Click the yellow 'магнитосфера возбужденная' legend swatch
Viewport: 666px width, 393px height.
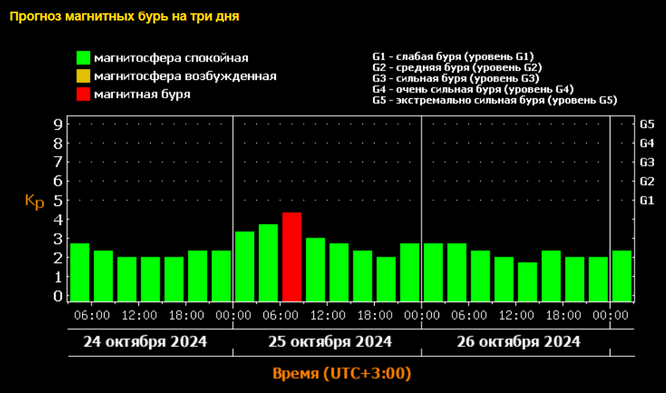pyautogui.click(x=83, y=76)
